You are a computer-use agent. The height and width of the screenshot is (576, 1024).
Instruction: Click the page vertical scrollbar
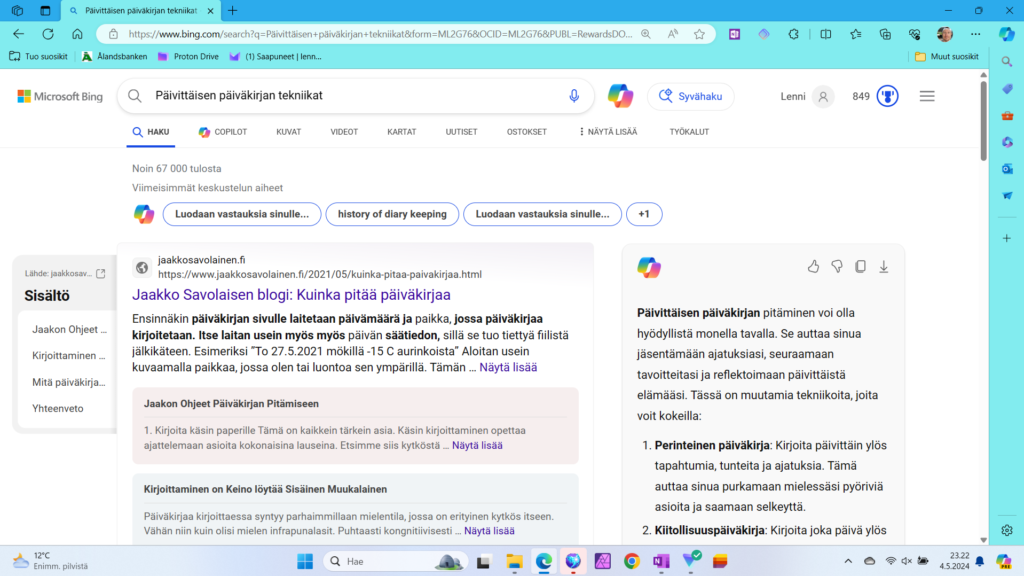pos(984,120)
